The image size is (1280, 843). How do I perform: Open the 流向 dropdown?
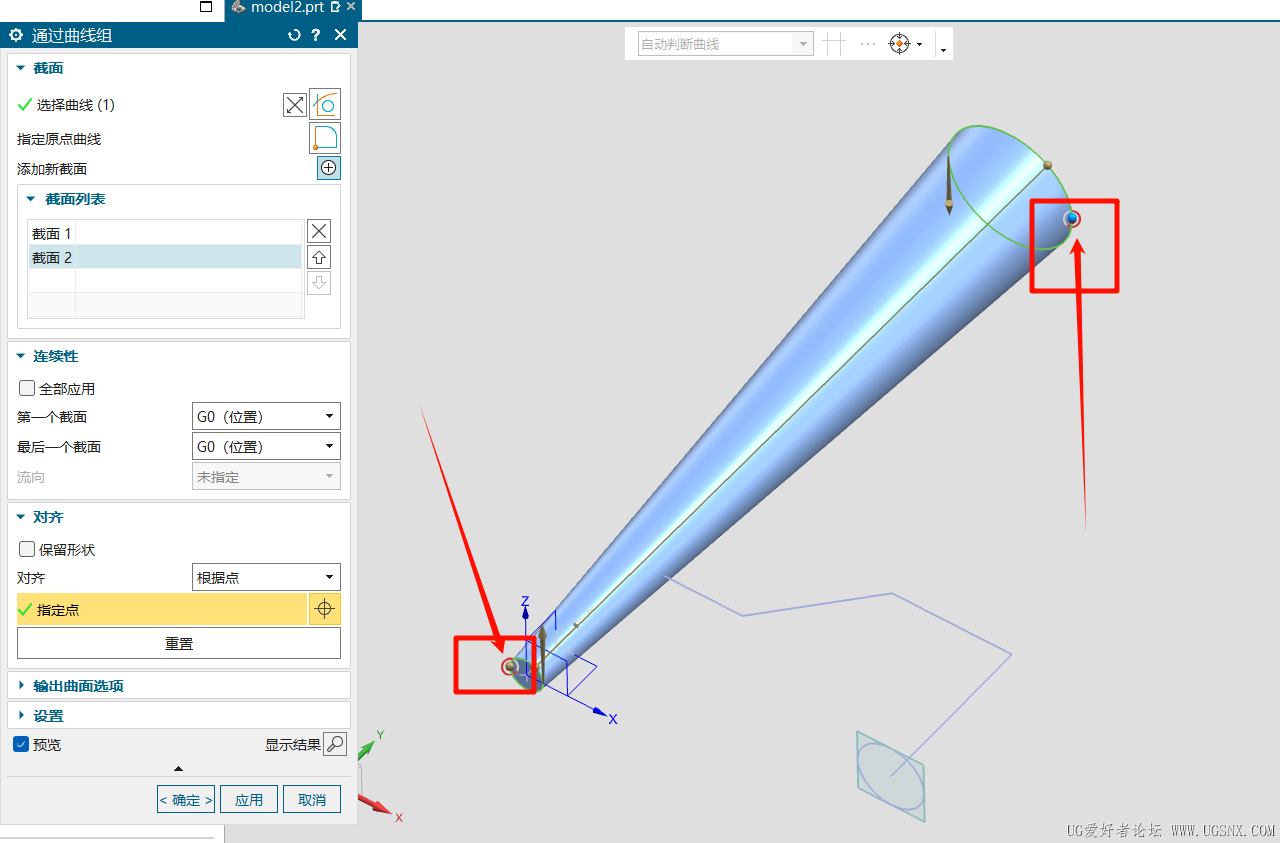266,476
